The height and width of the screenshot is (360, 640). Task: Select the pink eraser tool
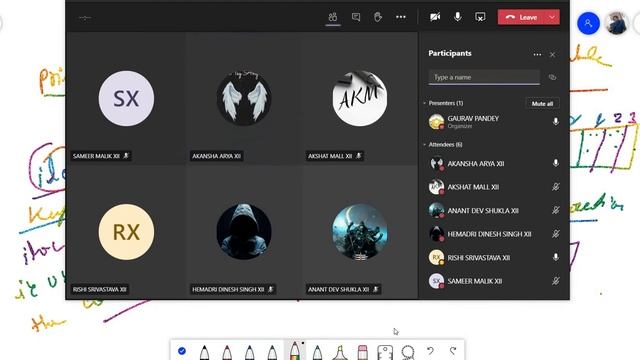[x=362, y=352]
